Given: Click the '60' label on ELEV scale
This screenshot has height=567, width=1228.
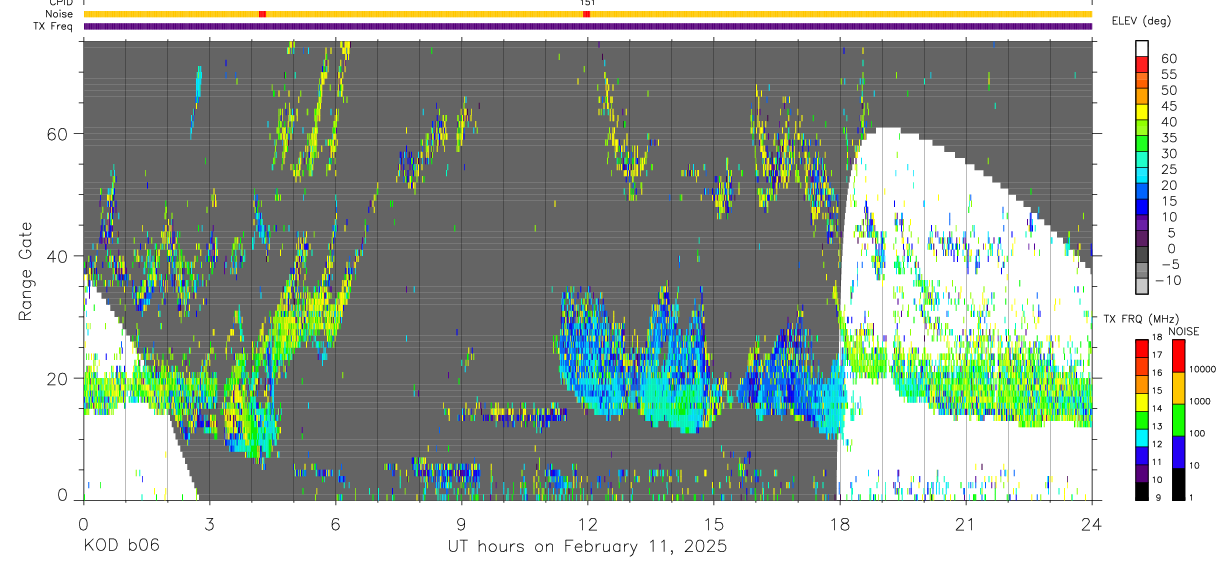Looking at the screenshot, I should [x=1168, y=59].
